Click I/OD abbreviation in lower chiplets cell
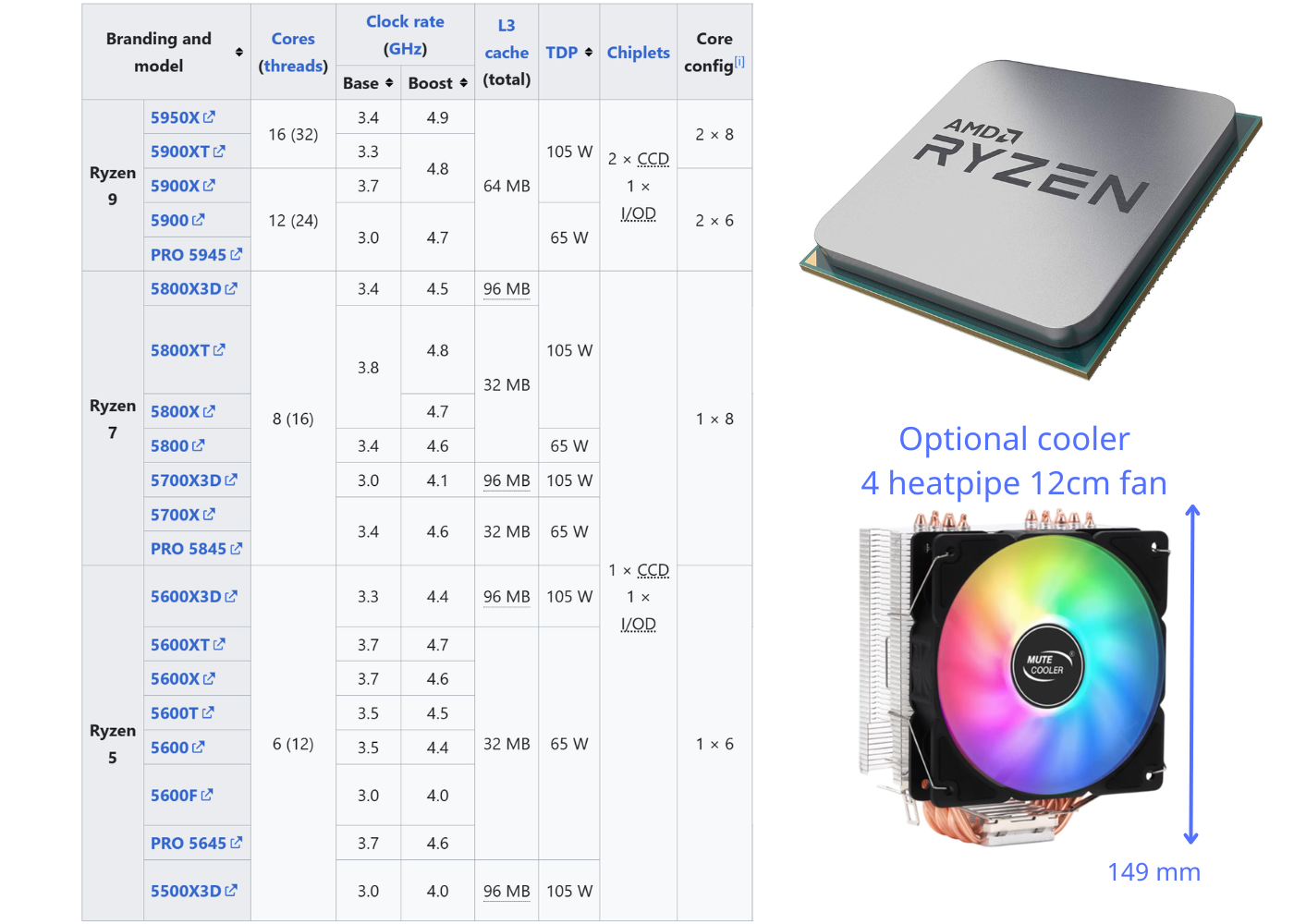The width and height of the screenshot is (1294, 924). 639,625
